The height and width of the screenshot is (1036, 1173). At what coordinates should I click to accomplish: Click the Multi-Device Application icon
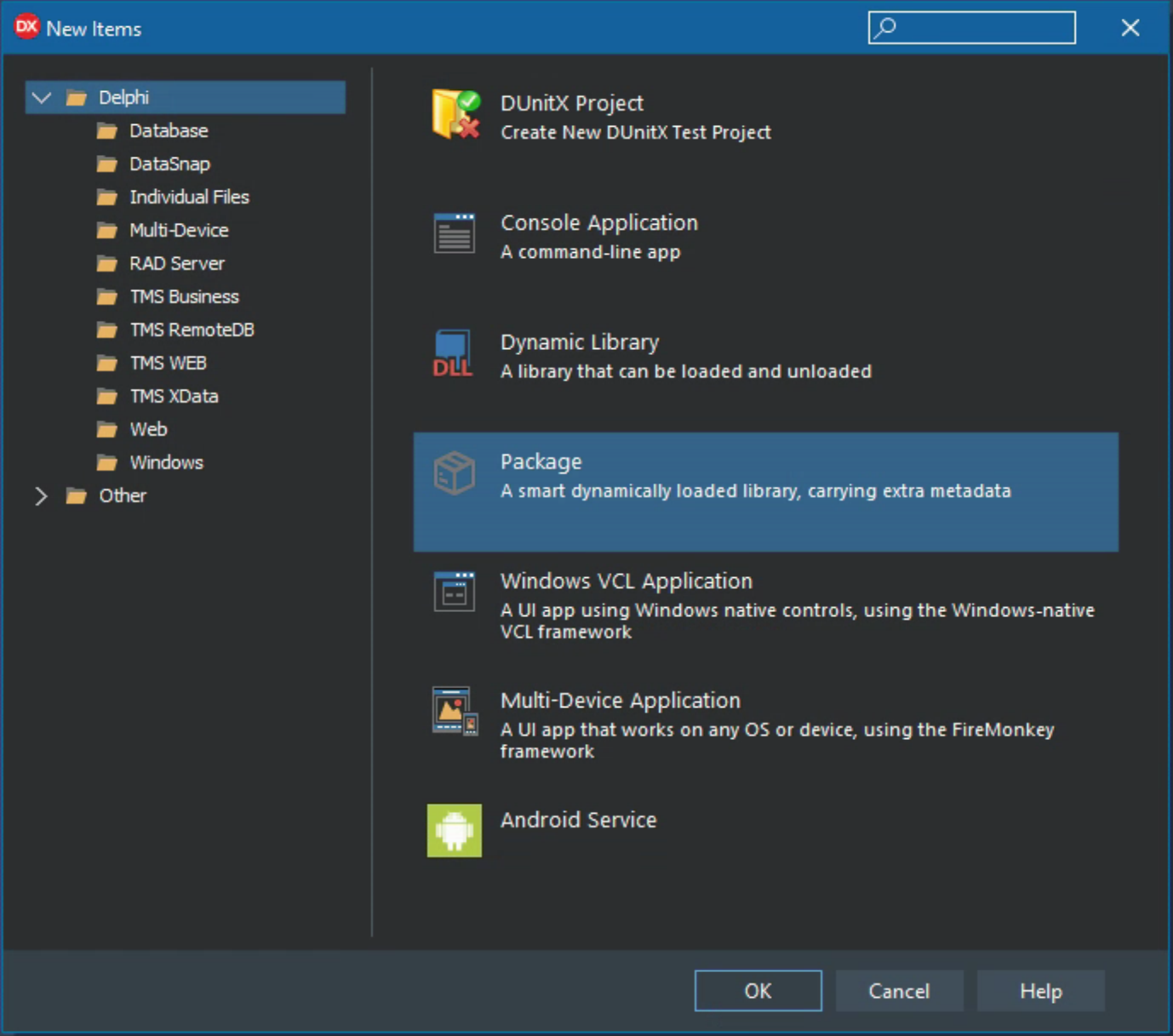point(455,711)
